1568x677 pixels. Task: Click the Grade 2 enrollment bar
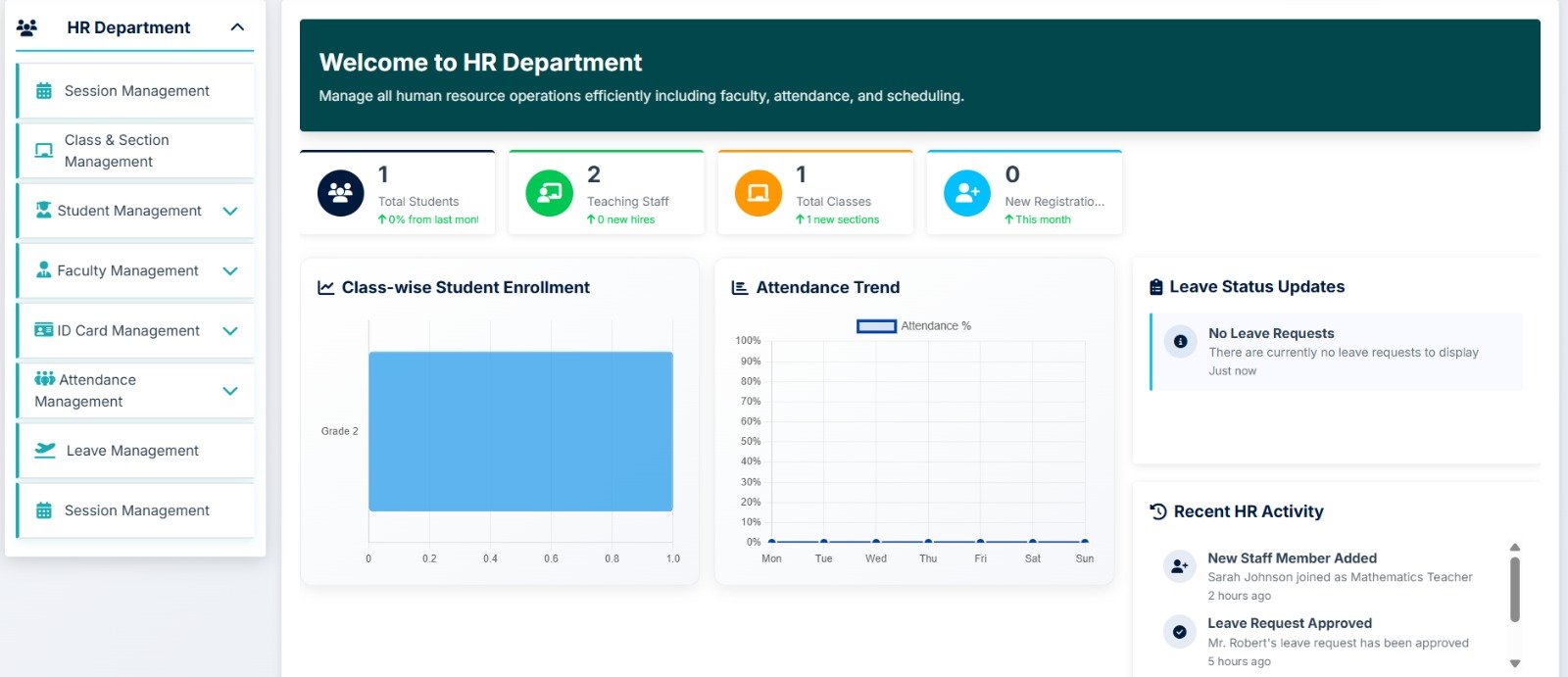click(520, 431)
